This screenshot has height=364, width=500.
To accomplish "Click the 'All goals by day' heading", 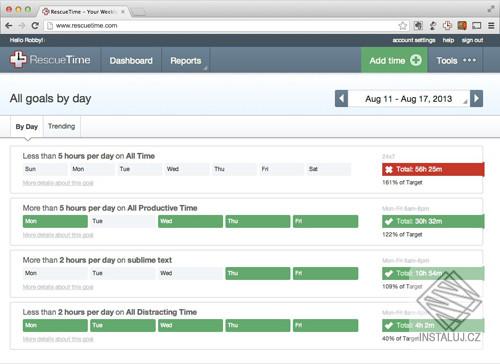I will coord(50,99).
